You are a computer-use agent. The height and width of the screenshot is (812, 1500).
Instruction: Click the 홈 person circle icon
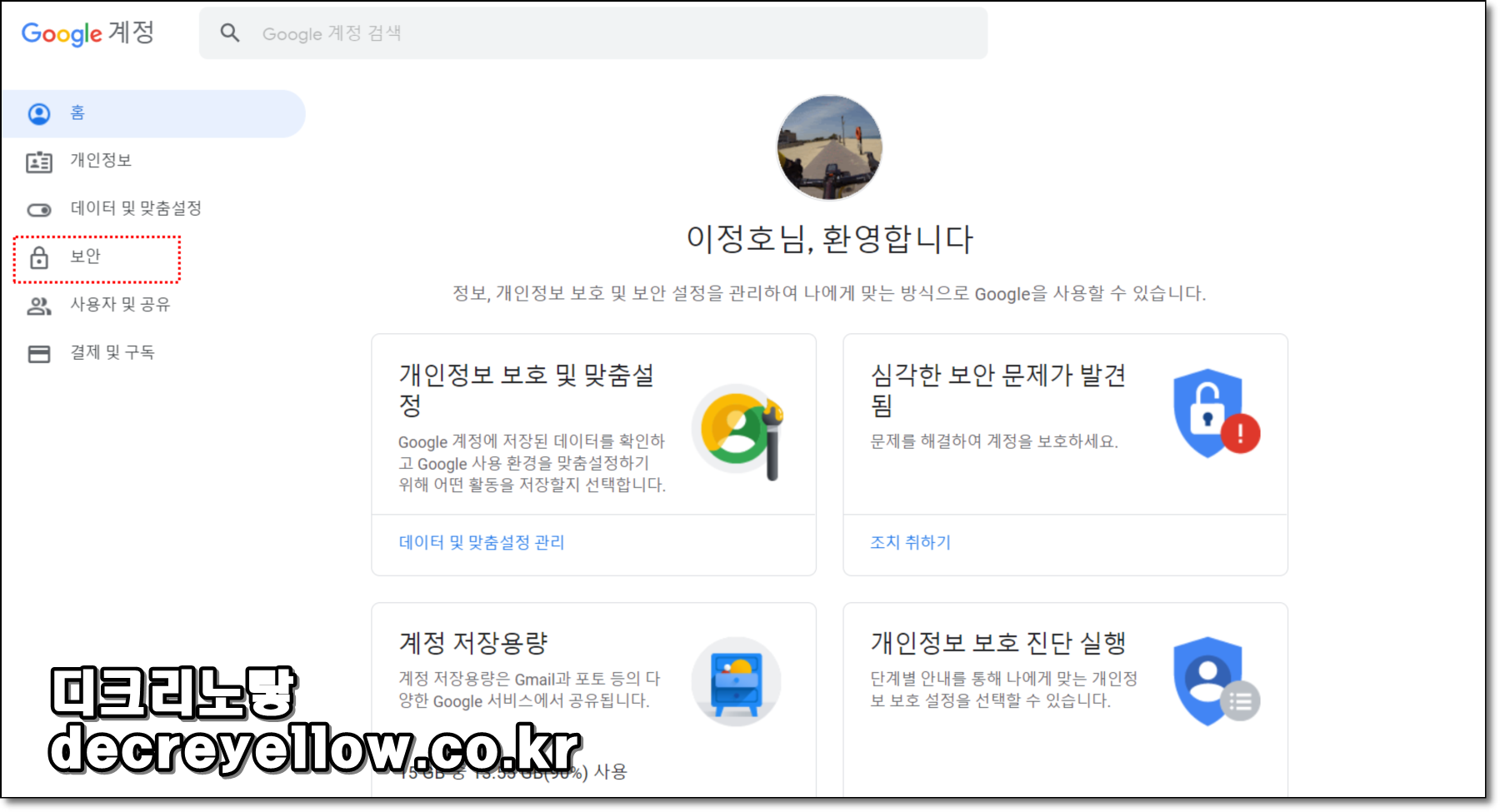[x=39, y=113]
